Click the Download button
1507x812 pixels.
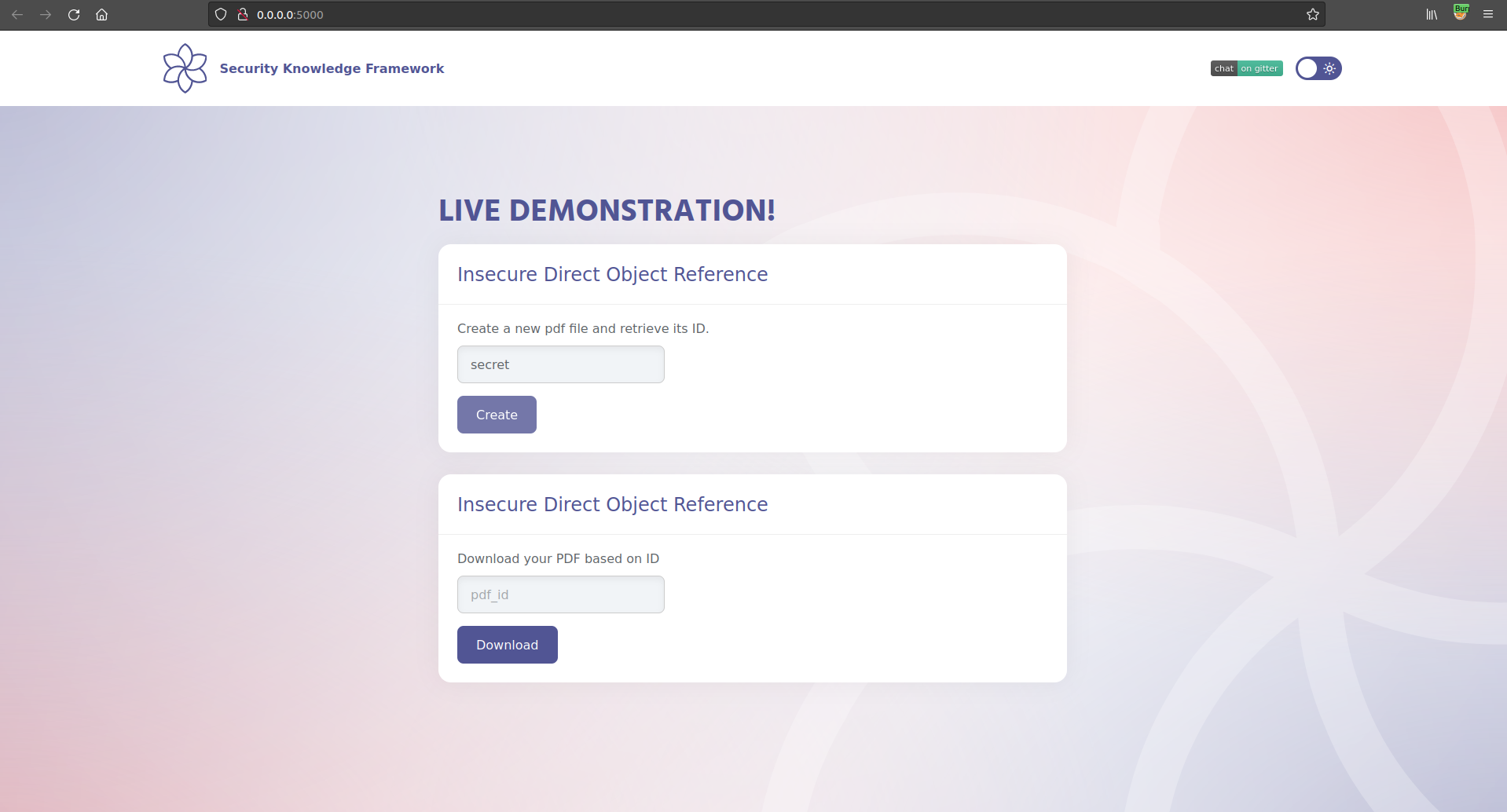(x=507, y=645)
